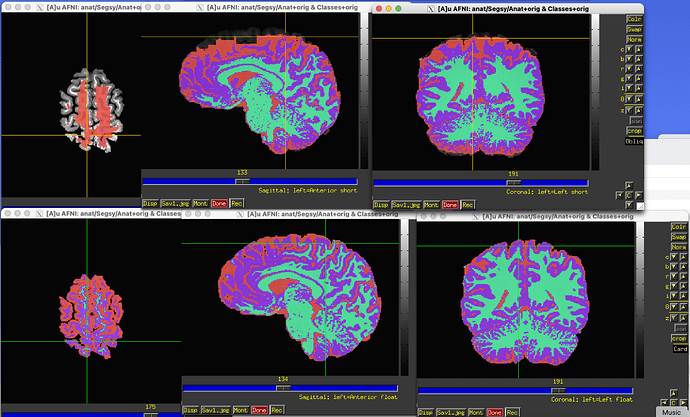
Task: Click Done in upper sagittal window
Action: click(x=219, y=203)
